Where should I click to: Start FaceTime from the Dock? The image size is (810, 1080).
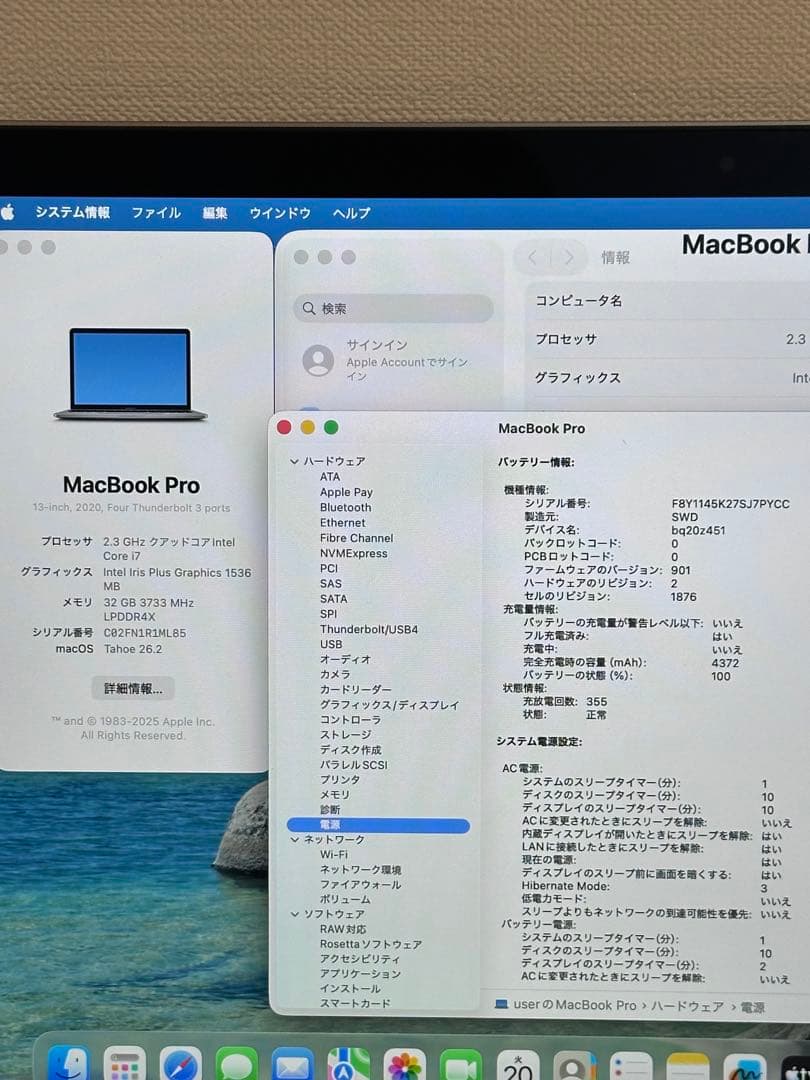click(x=460, y=1063)
